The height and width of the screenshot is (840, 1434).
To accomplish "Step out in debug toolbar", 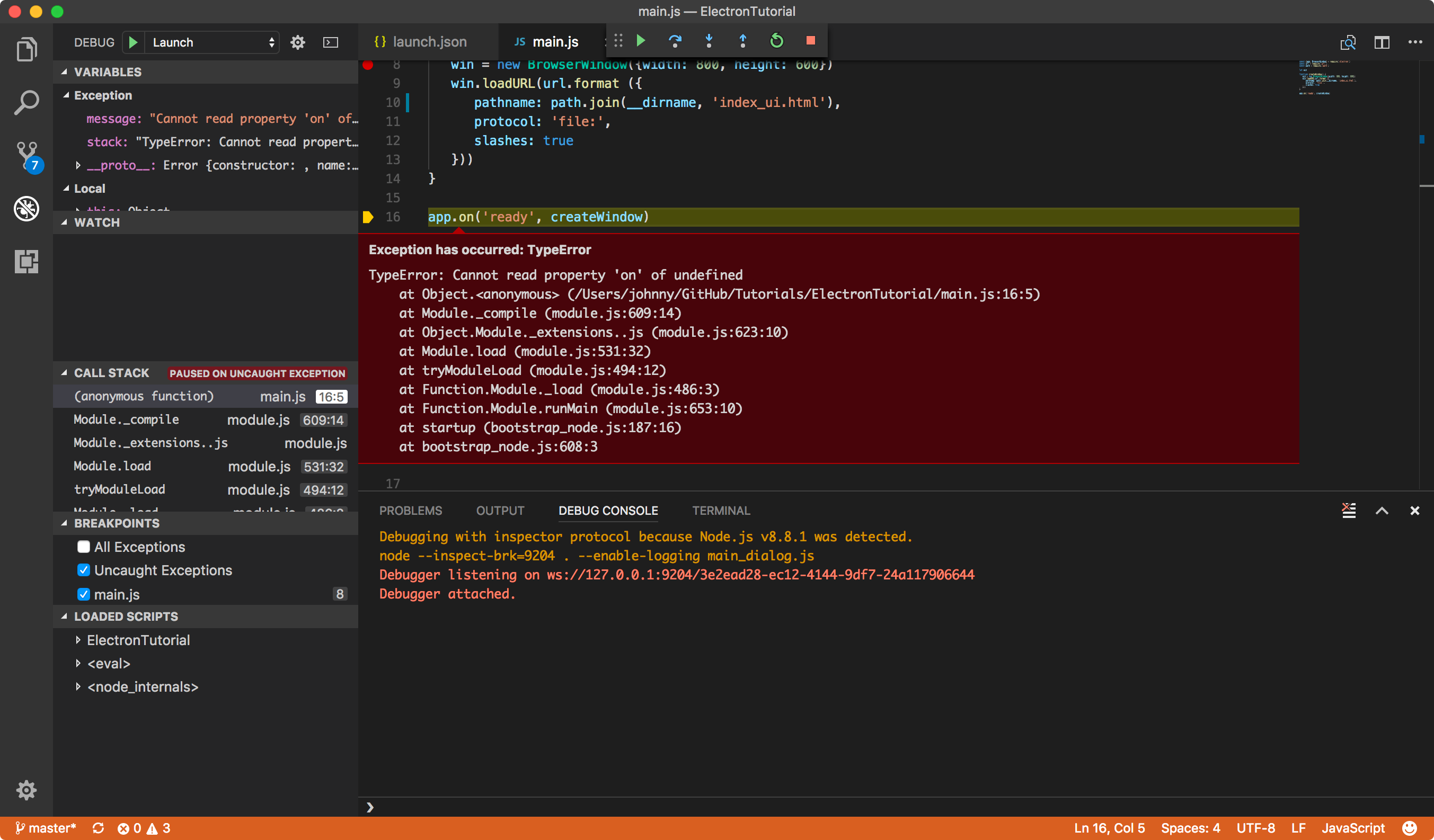I will coord(742,40).
